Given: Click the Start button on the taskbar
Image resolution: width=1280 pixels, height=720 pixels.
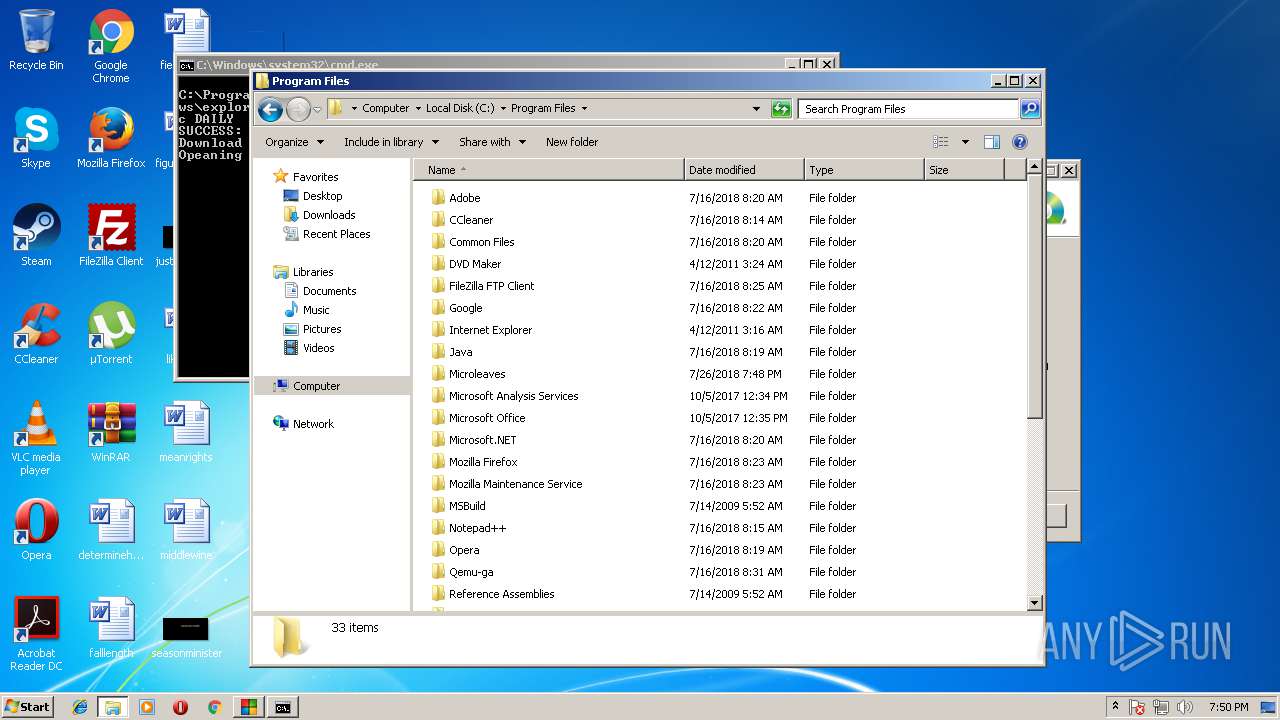Looking at the screenshot, I should 28,706.
